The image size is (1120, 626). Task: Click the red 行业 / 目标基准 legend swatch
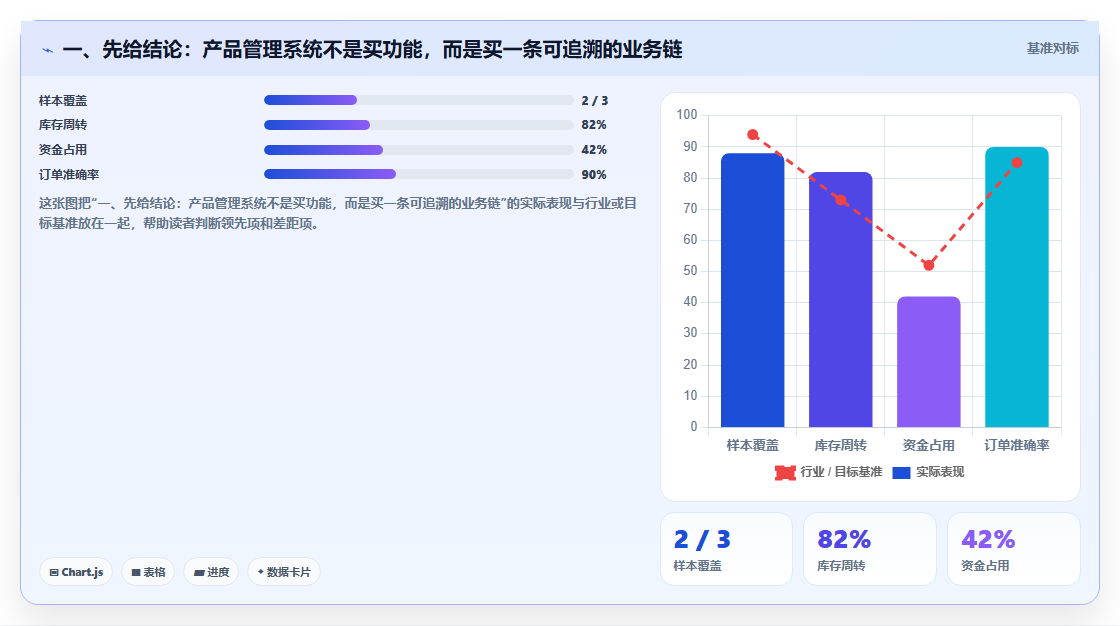tap(785, 472)
